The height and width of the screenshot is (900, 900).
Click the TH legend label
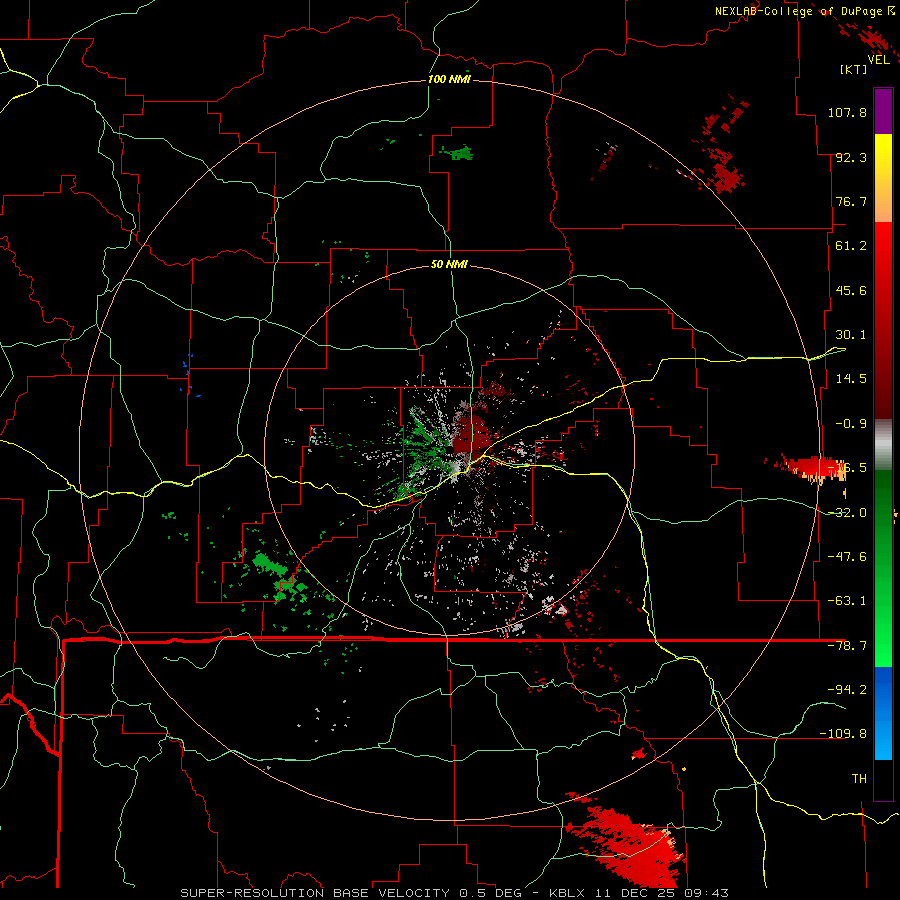tap(859, 779)
